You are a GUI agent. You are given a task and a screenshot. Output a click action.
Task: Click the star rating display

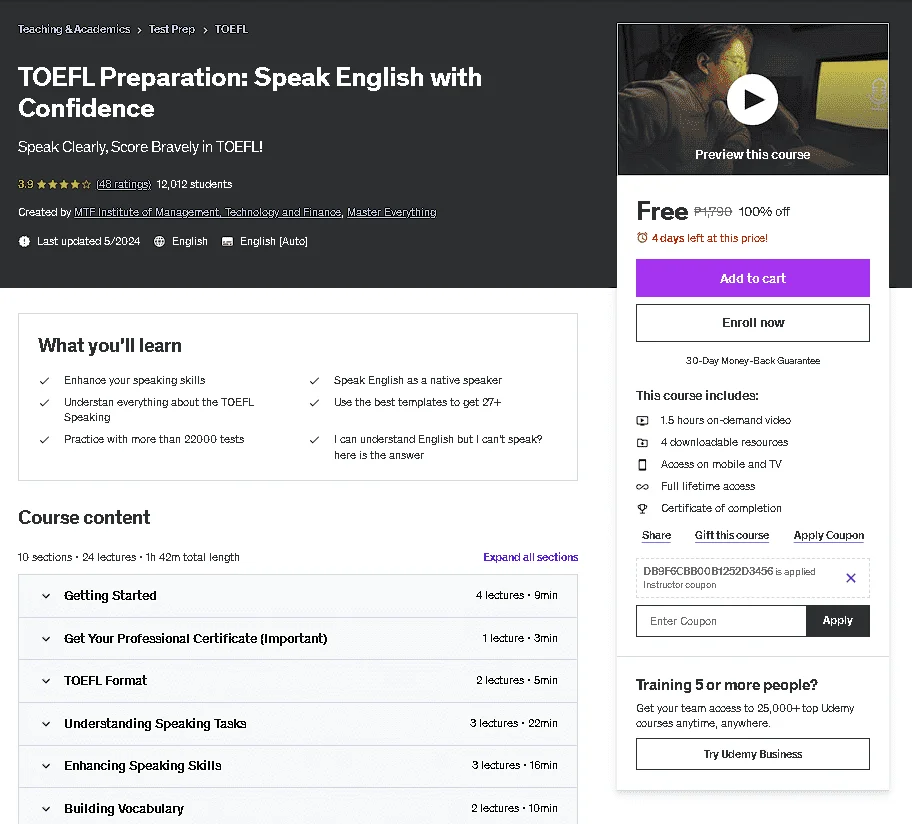[64, 184]
